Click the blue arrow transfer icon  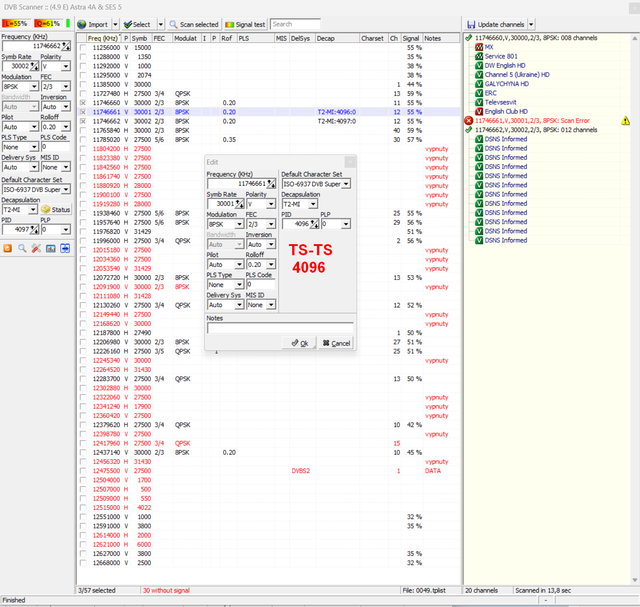65,248
